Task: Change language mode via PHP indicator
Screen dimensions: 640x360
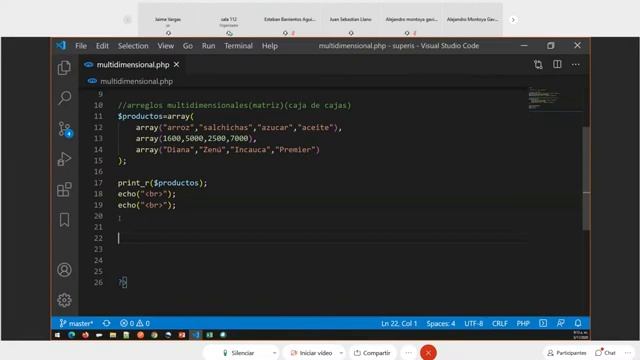Action: [523, 323]
